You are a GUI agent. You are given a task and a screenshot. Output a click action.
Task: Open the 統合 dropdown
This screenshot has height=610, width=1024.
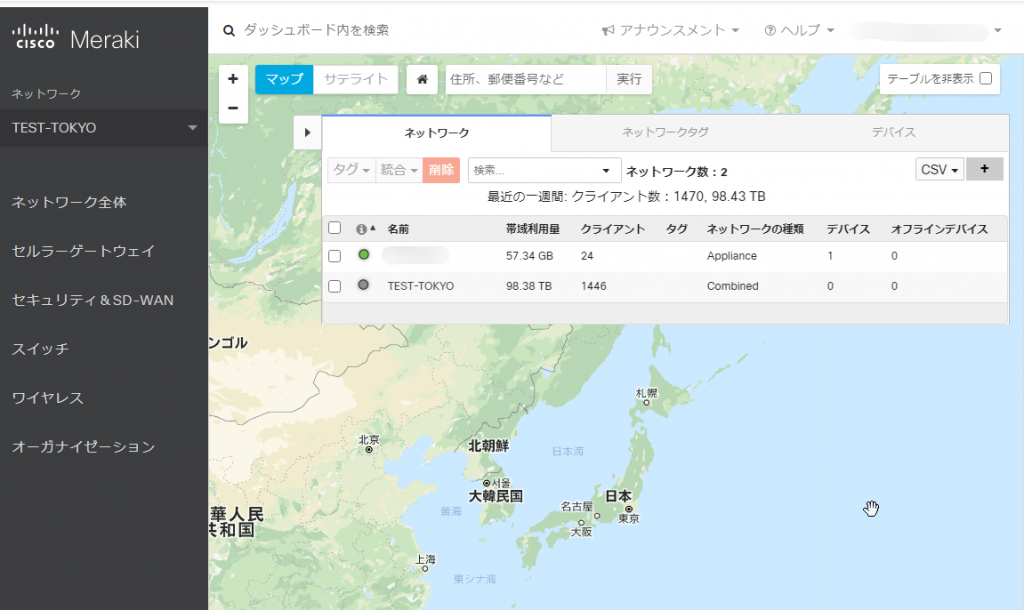[x=399, y=170]
